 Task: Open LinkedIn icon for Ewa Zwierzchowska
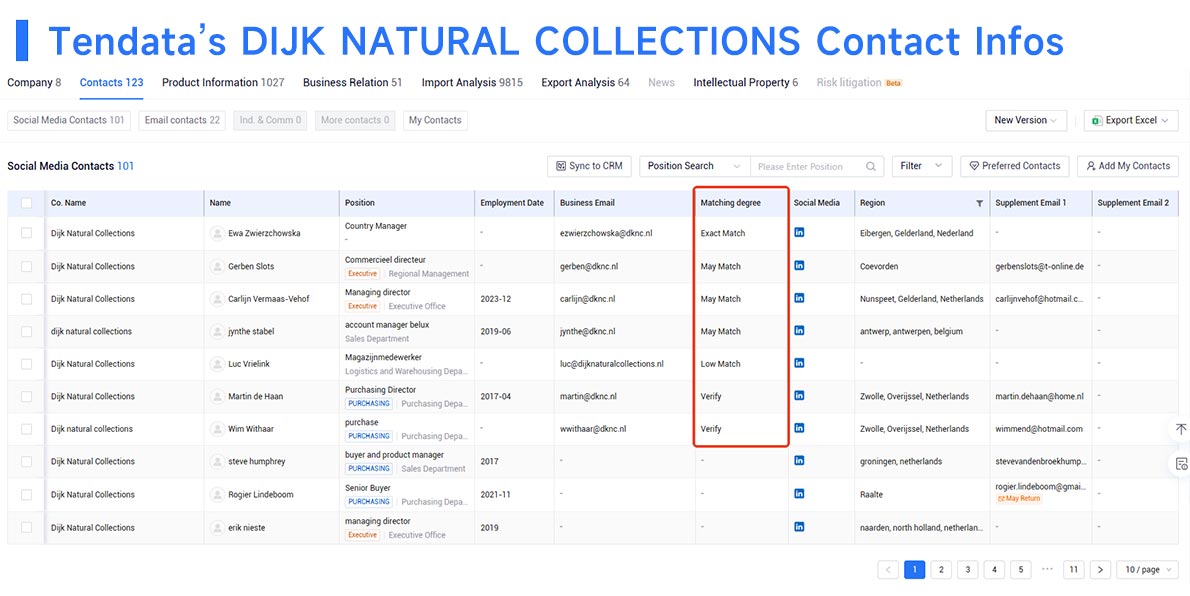tap(799, 232)
